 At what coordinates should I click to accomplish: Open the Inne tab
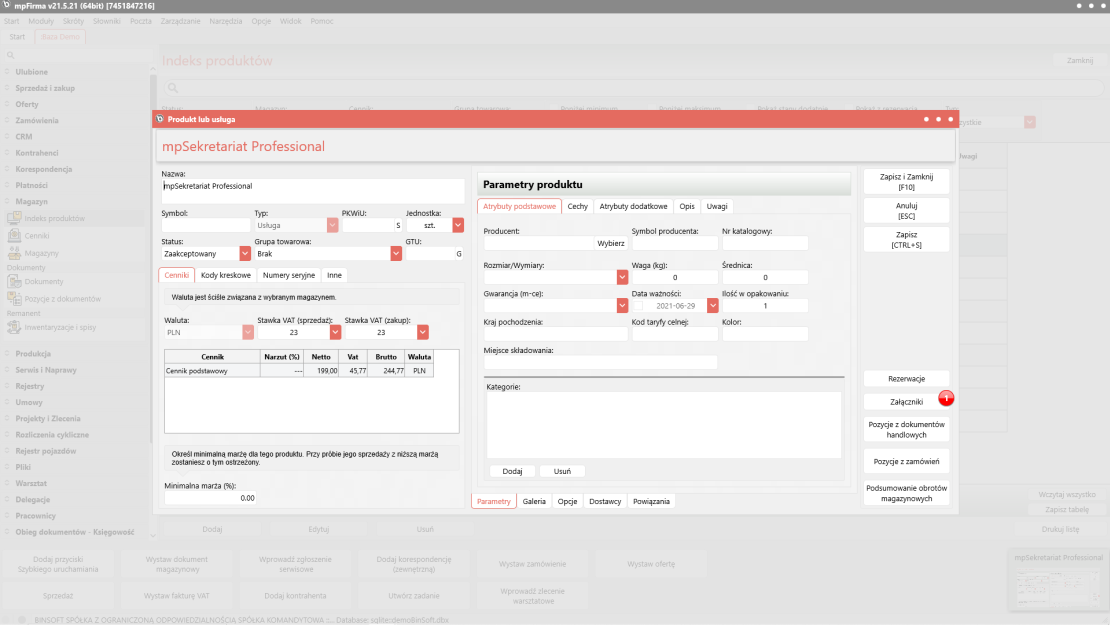coord(334,275)
